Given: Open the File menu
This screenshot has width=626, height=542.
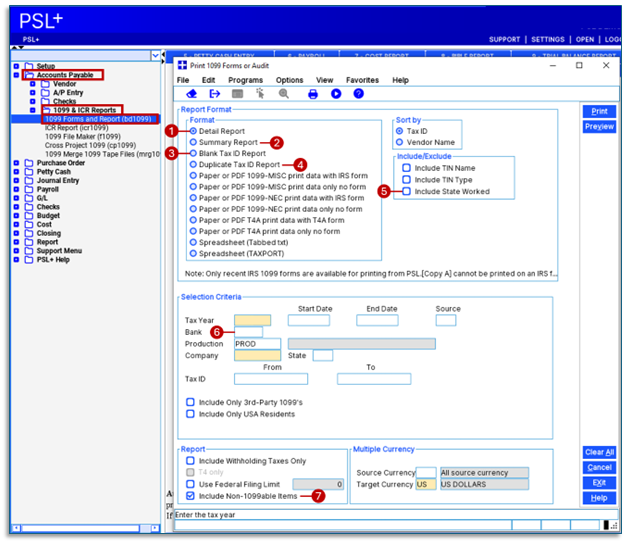Looking at the screenshot, I should coord(183,80).
